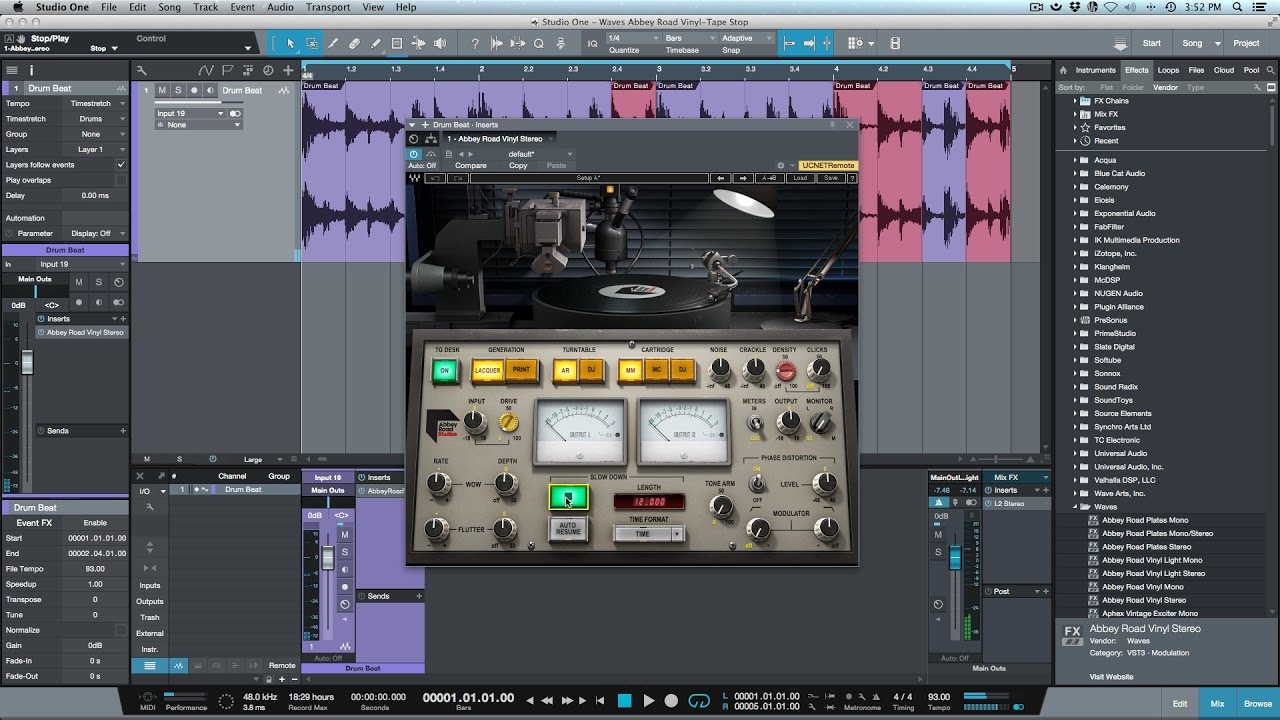Image resolution: width=1280 pixels, height=720 pixels.
Task: Open the Audio menu
Action: [x=280, y=7]
